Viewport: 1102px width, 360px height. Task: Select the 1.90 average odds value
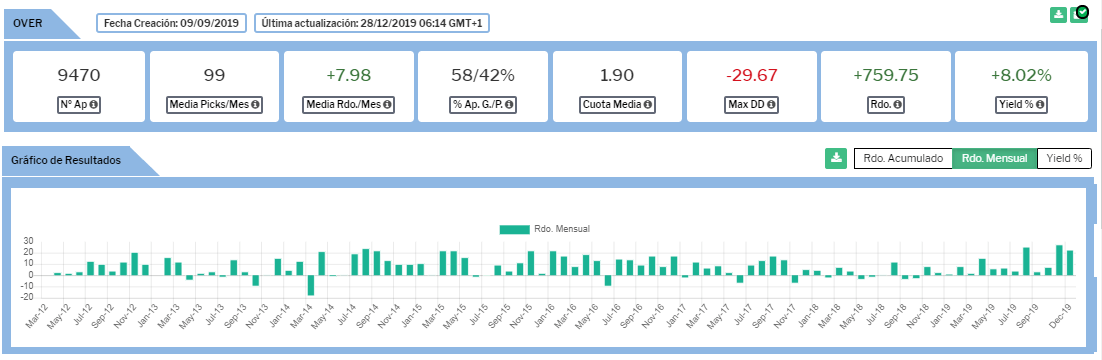(x=618, y=75)
